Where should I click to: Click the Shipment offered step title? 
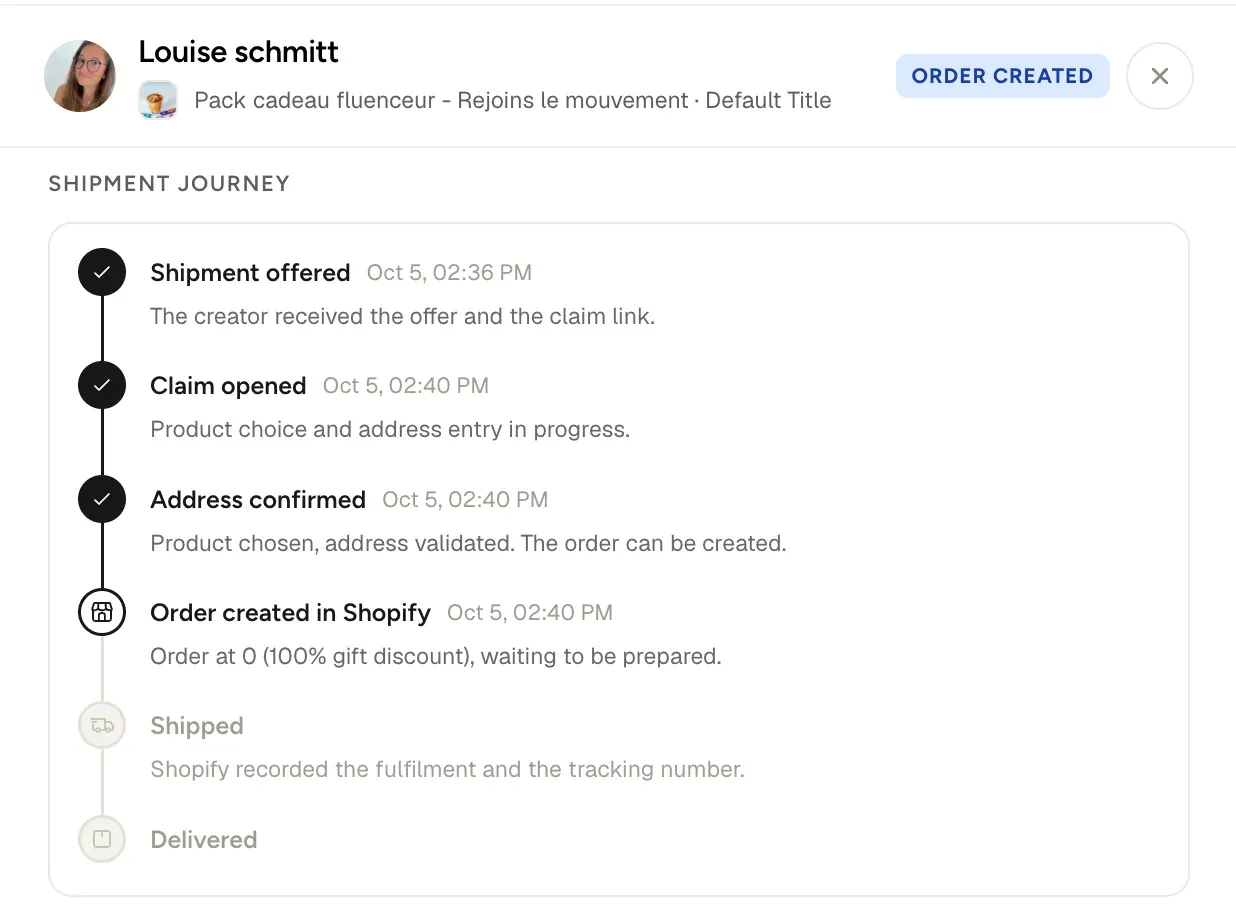tap(250, 272)
